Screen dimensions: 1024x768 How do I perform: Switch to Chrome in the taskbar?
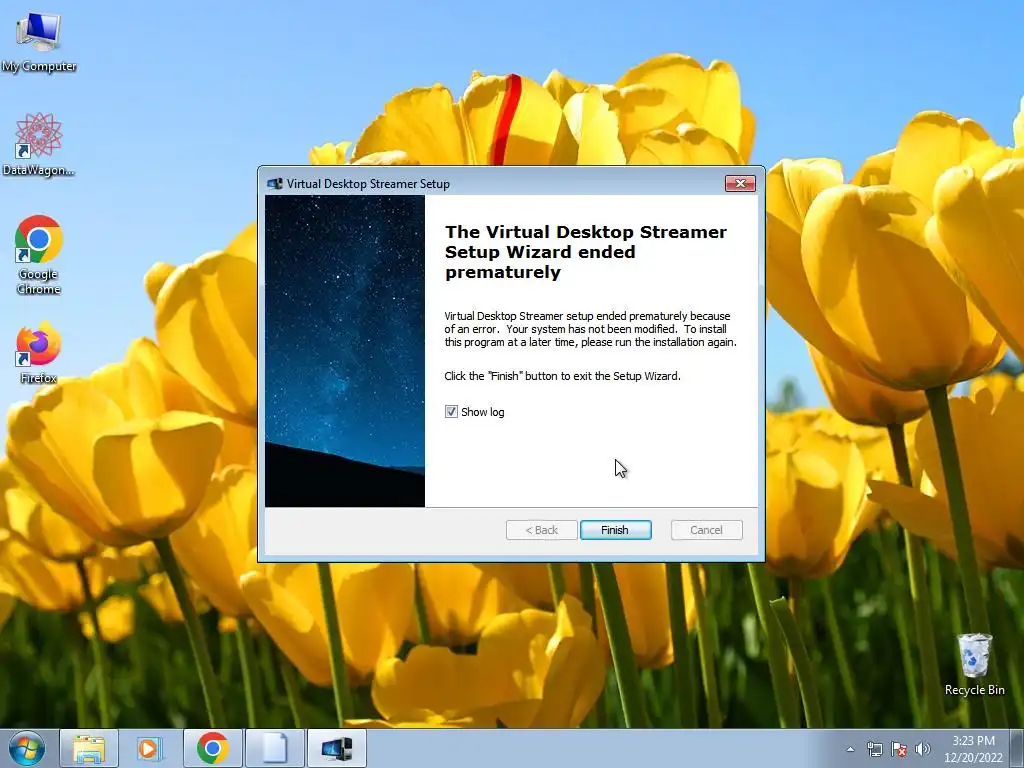tap(212, 748)
